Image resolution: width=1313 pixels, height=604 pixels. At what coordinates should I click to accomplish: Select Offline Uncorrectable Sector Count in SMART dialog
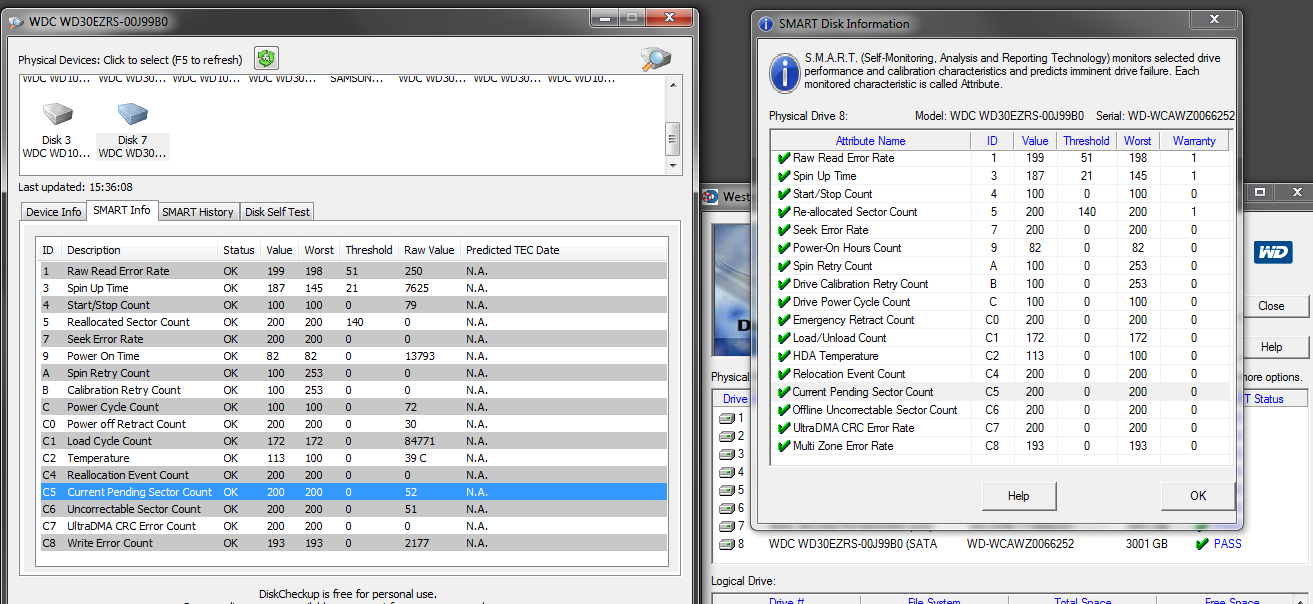1000,410
